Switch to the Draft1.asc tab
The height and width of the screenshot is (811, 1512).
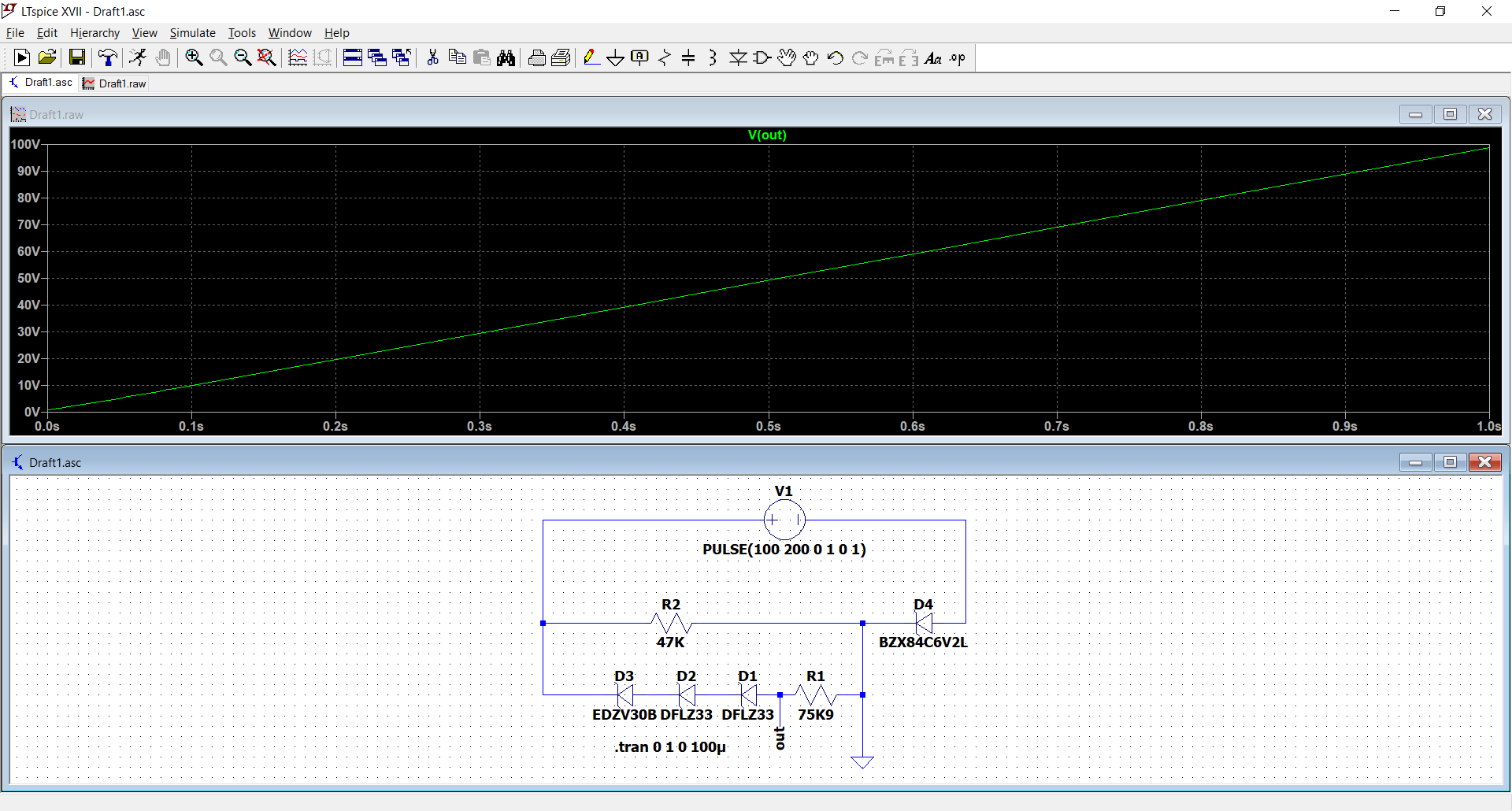[x=41, y=83]
